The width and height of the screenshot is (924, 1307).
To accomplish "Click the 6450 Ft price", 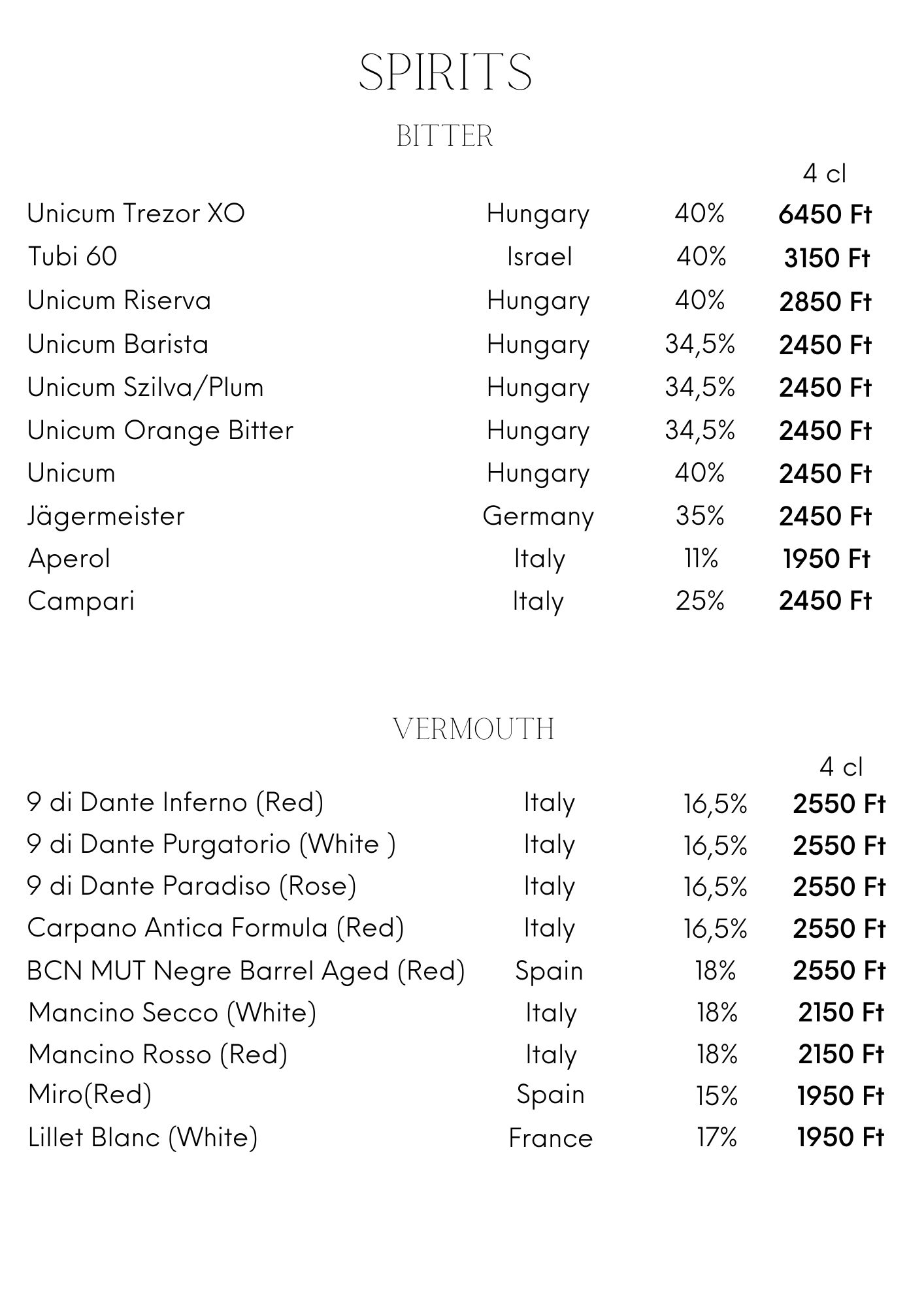I will [825, 215].
